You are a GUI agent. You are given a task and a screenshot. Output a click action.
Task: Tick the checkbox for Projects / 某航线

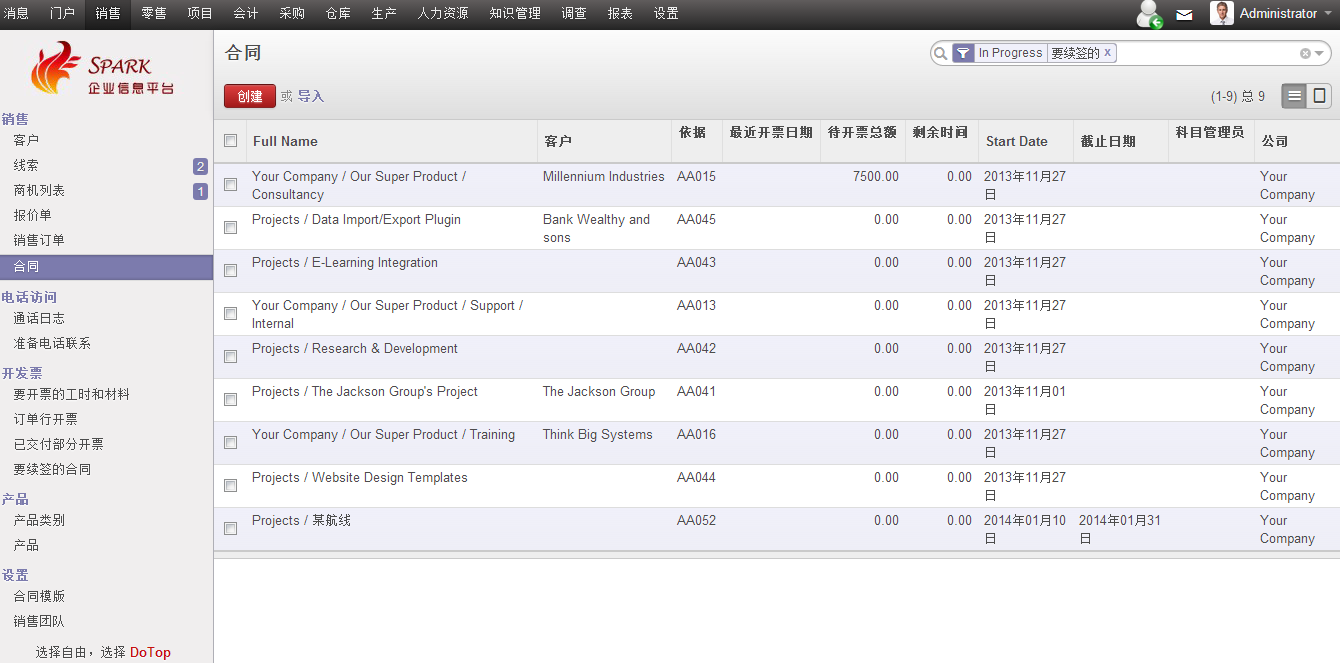tap(231, 529)
